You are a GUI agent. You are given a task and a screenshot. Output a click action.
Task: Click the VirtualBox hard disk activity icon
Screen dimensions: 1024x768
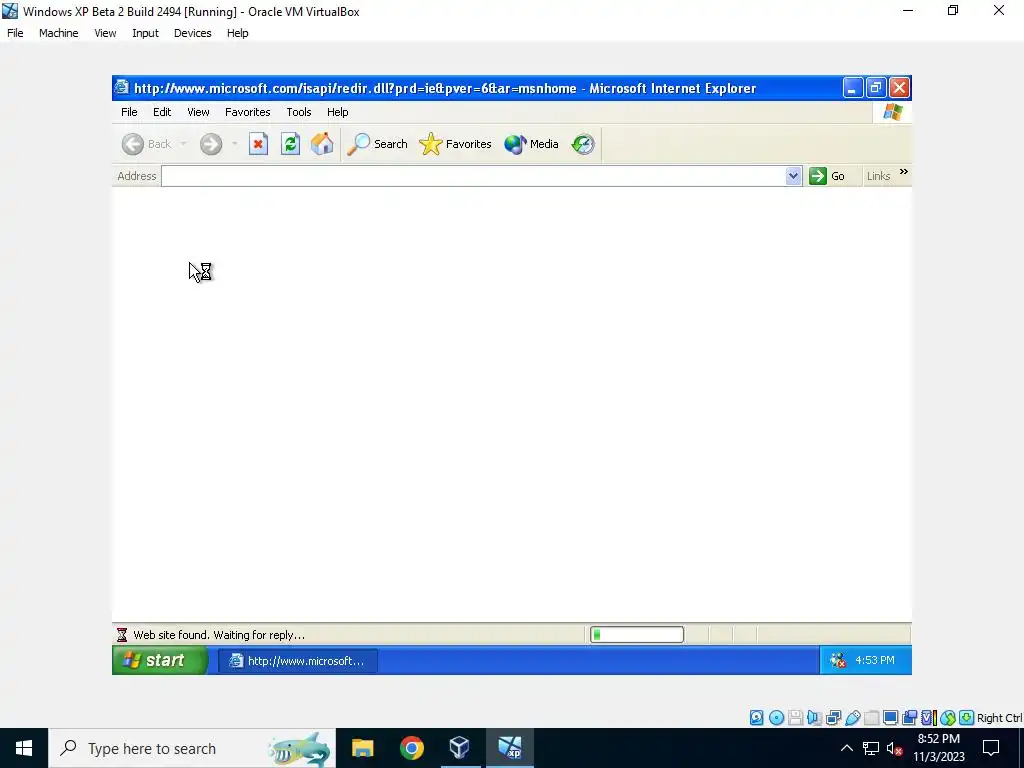pos(756,718)
